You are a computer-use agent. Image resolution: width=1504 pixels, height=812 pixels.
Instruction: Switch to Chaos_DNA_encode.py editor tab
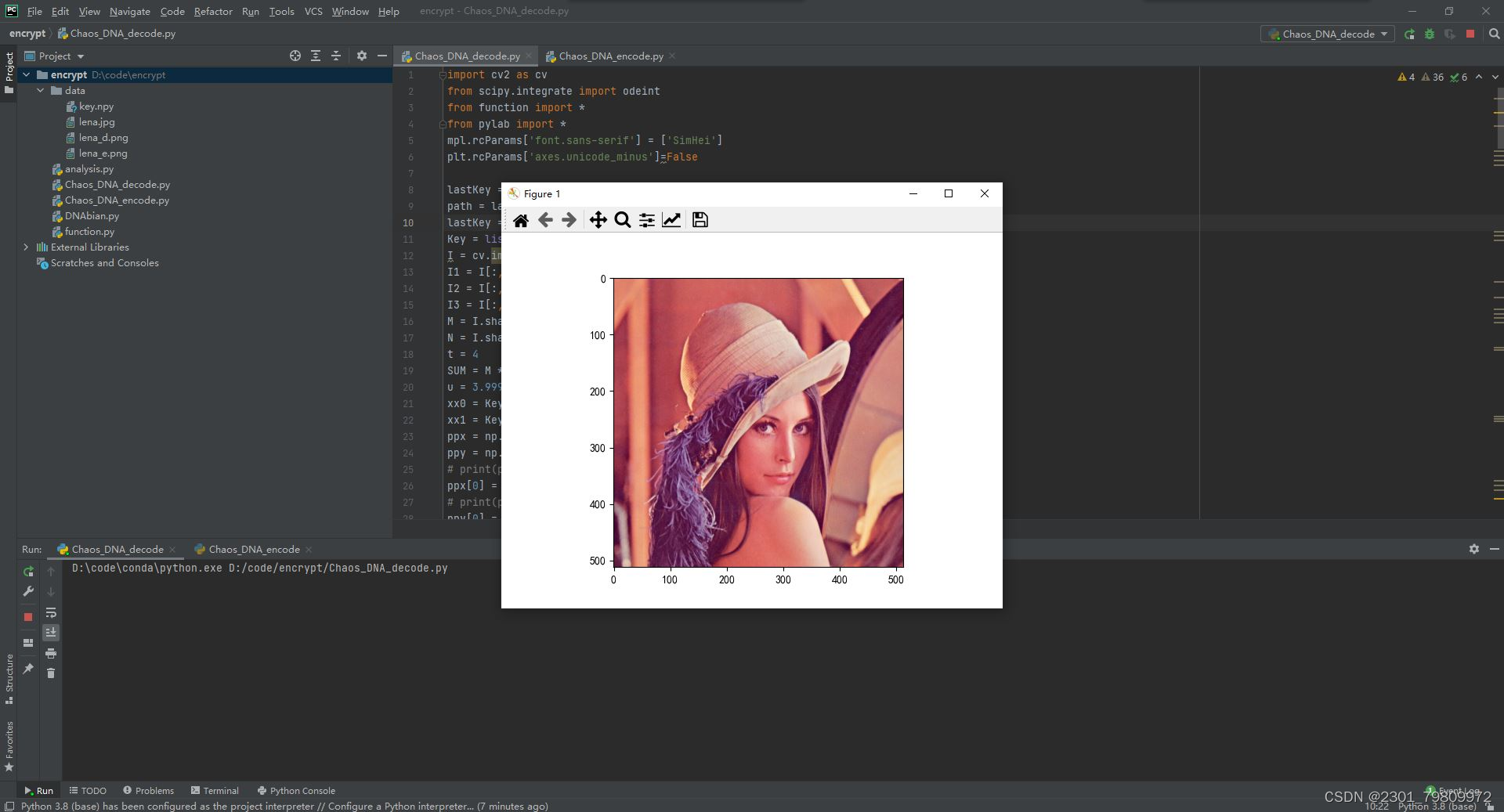[x=610, y=56]
